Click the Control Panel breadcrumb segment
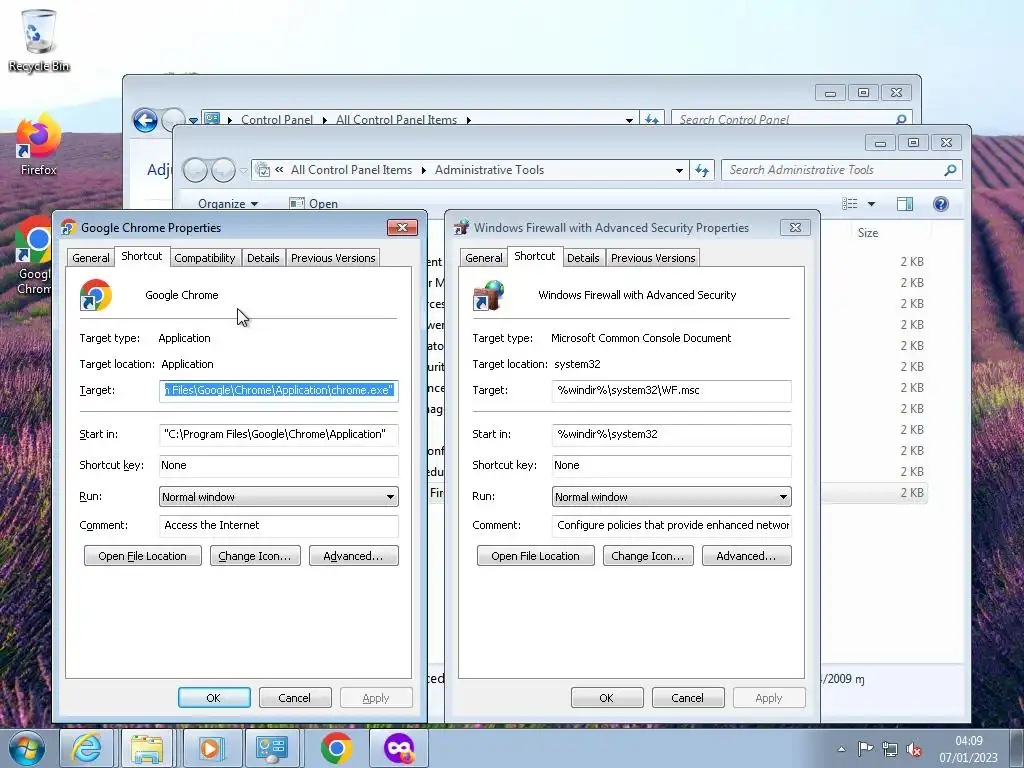The image size is (1024, 768). [277, 120]
